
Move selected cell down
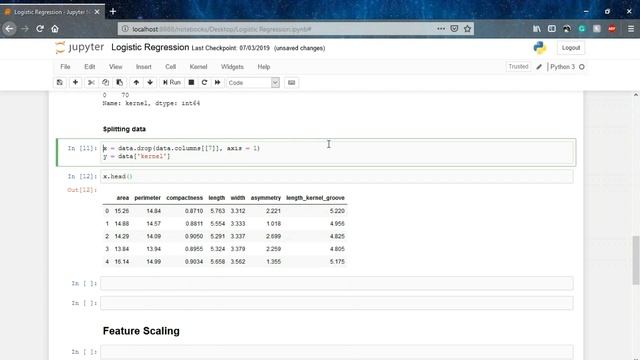tap(150, 82)
